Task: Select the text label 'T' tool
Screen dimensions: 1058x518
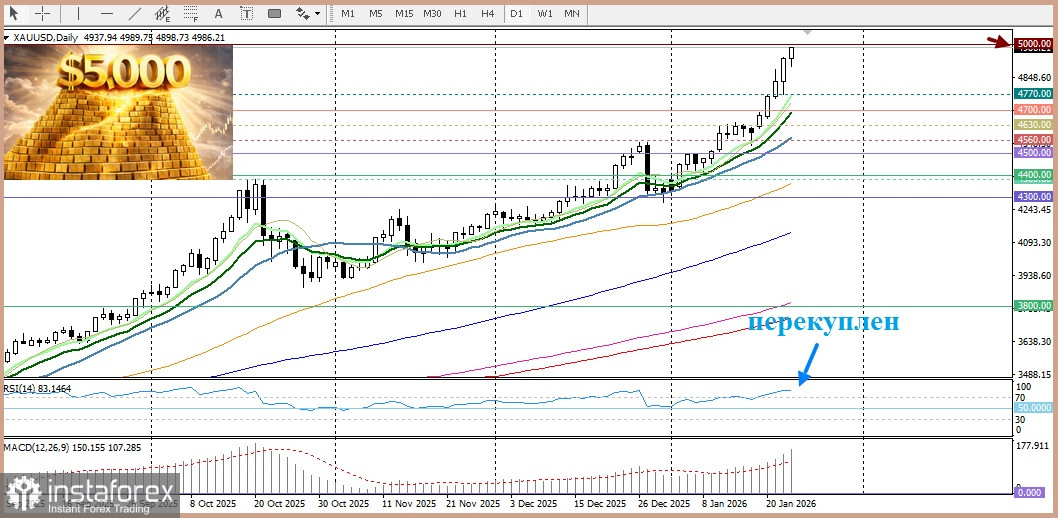Action: (247, 13)
